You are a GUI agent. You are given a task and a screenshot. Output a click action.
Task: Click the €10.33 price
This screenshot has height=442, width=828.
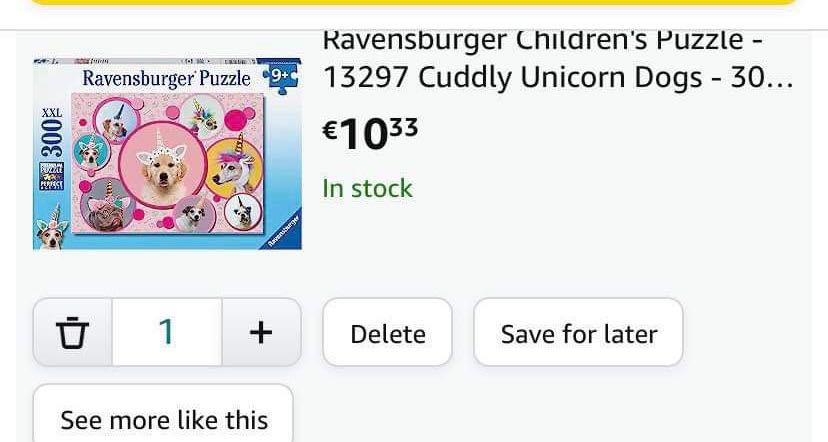[370, 132]
